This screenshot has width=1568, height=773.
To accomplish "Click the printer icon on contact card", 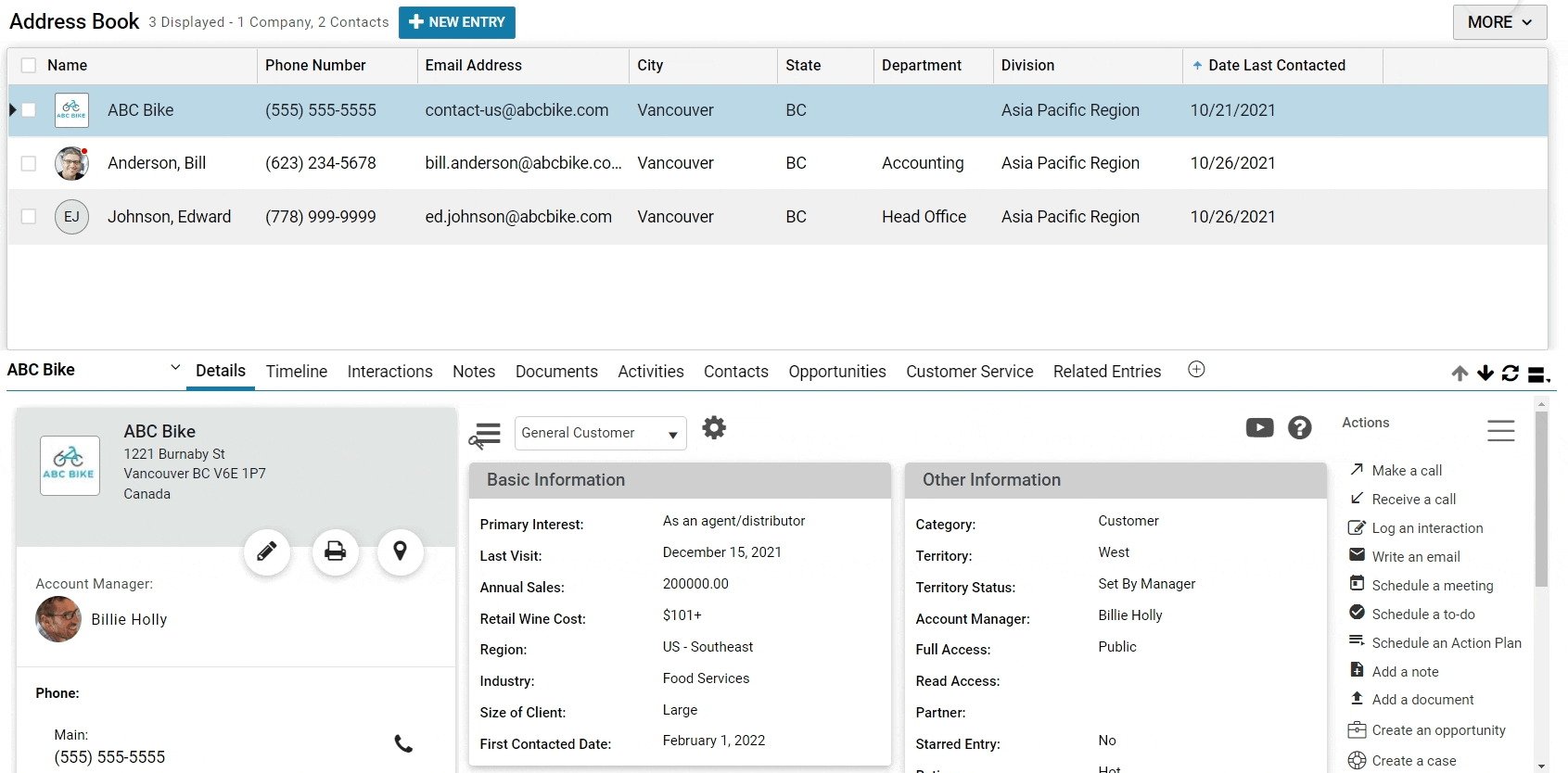I will tap(335, 552).
